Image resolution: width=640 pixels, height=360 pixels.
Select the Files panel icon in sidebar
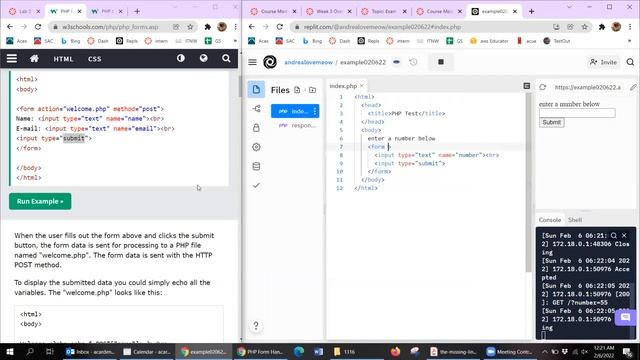tap(256, 89)
